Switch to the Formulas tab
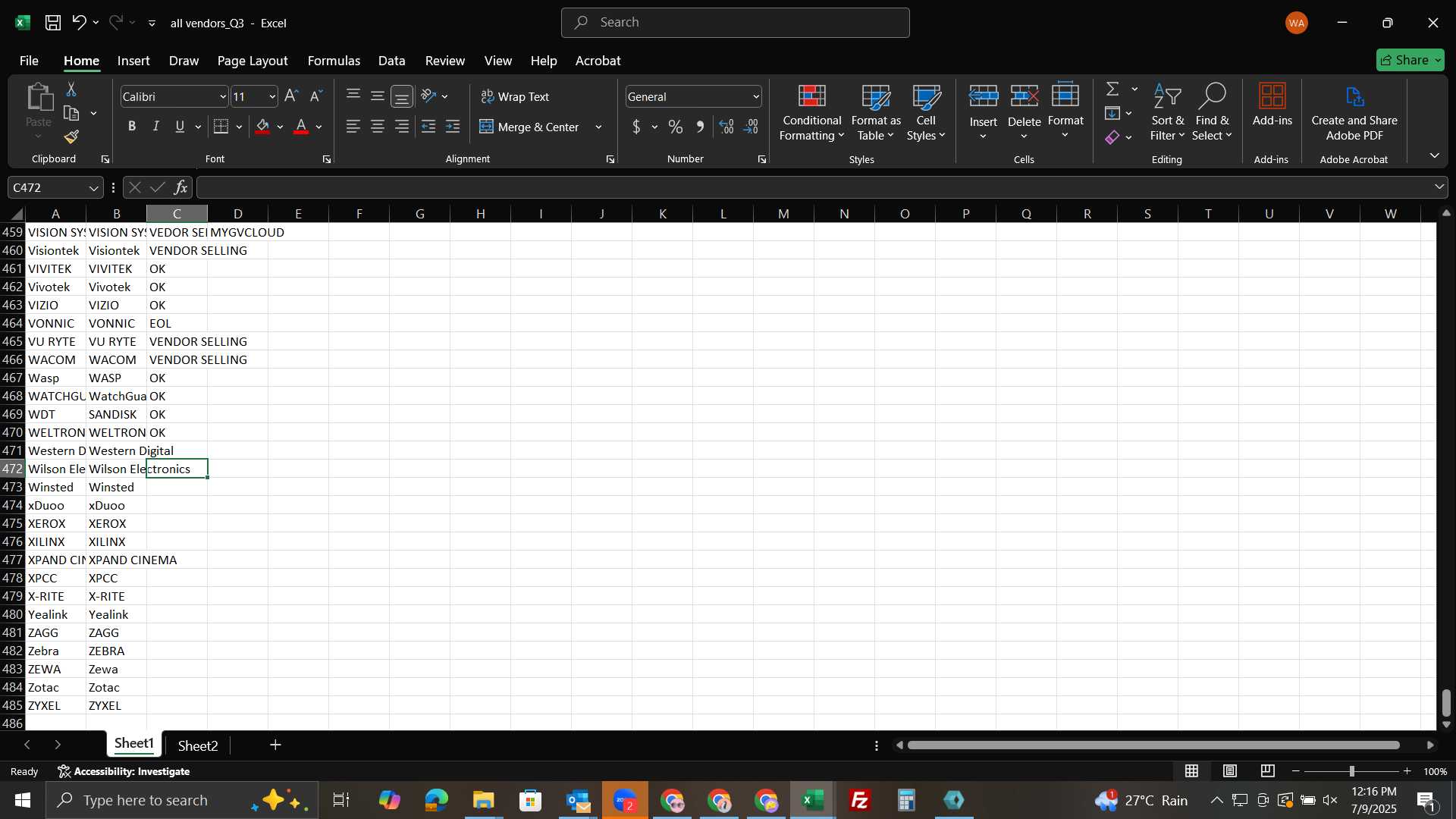This screenshot has height=819, width=1456. click(334, 61)
